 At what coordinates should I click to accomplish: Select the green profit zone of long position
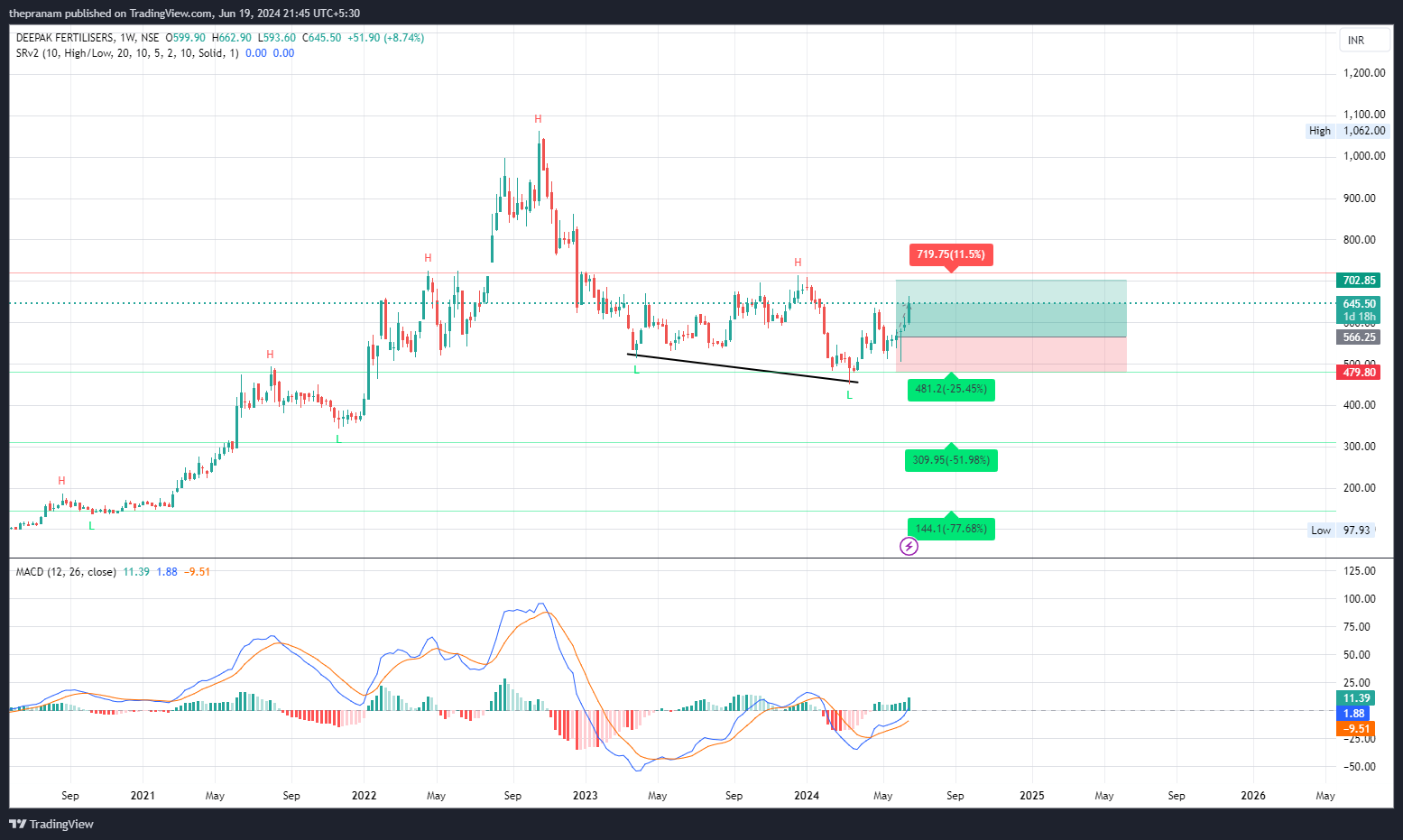pos(1011,309)
